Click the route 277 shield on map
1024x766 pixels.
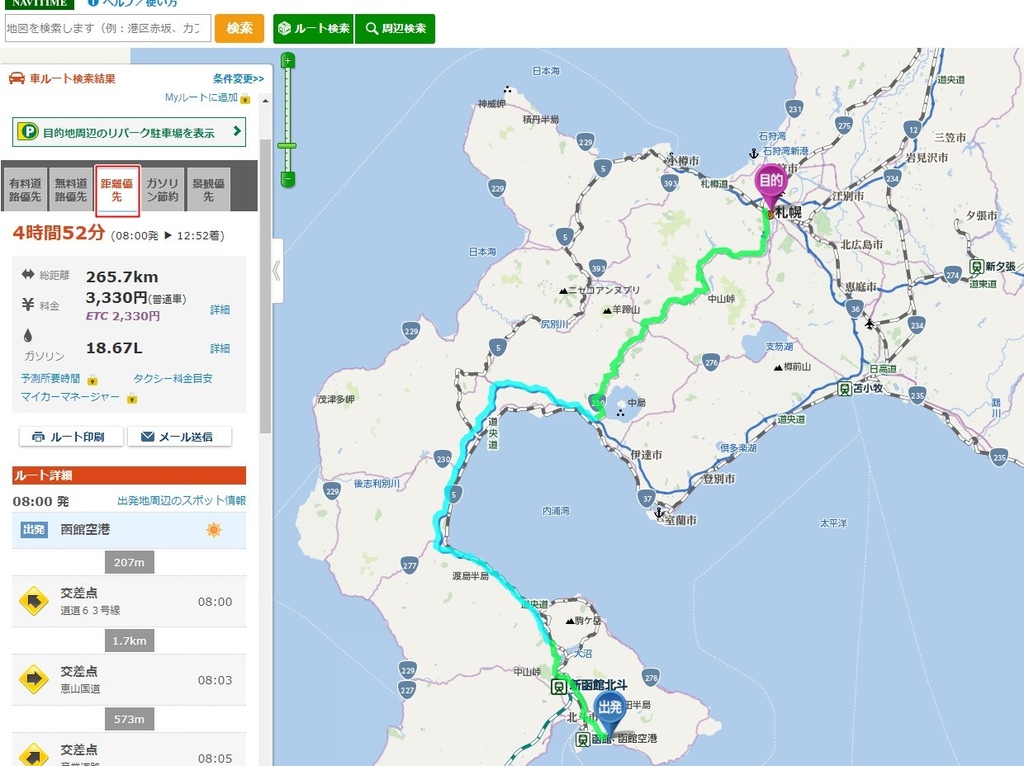click(x=409, y=566)
